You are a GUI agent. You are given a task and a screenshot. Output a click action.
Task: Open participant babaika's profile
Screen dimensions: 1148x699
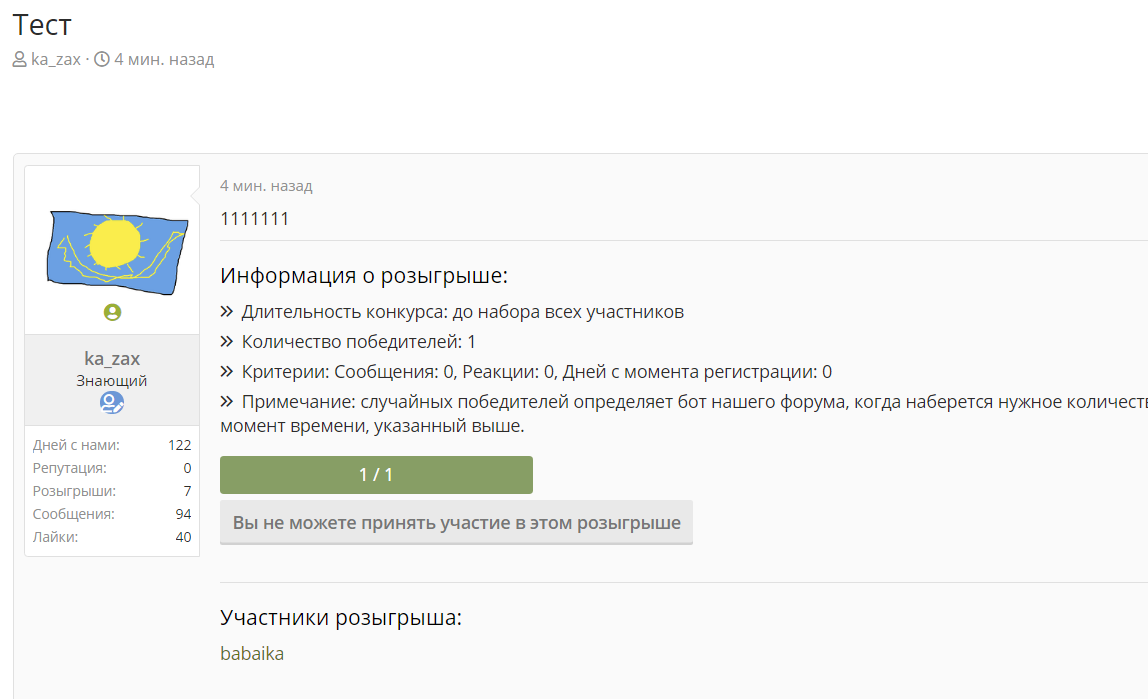(x=252, y=654)
